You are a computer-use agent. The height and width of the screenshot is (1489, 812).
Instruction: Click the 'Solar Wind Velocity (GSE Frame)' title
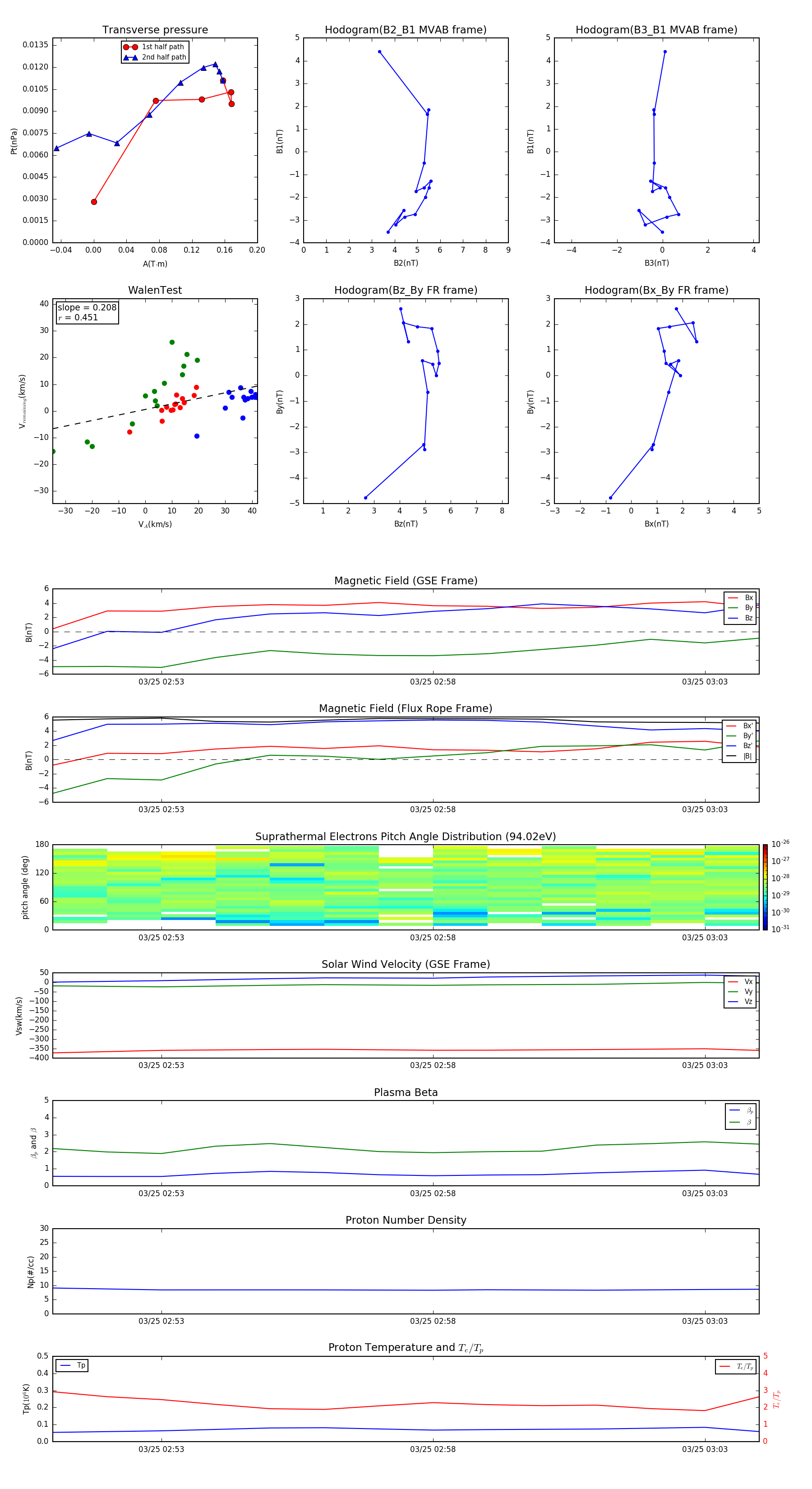click(x=406, y=965)
